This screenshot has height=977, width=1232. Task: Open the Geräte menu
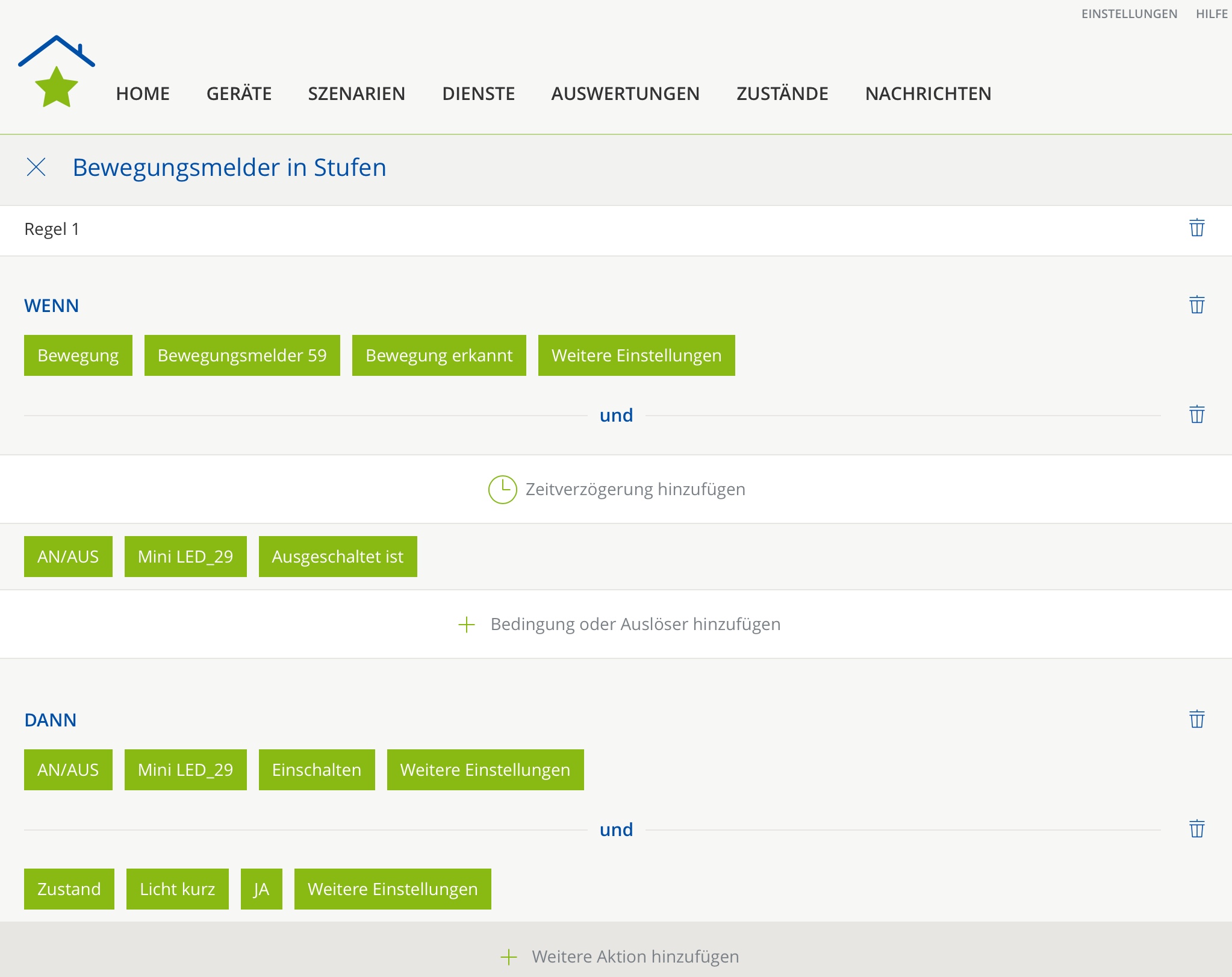pyautogui.click(x=239, y=94)
